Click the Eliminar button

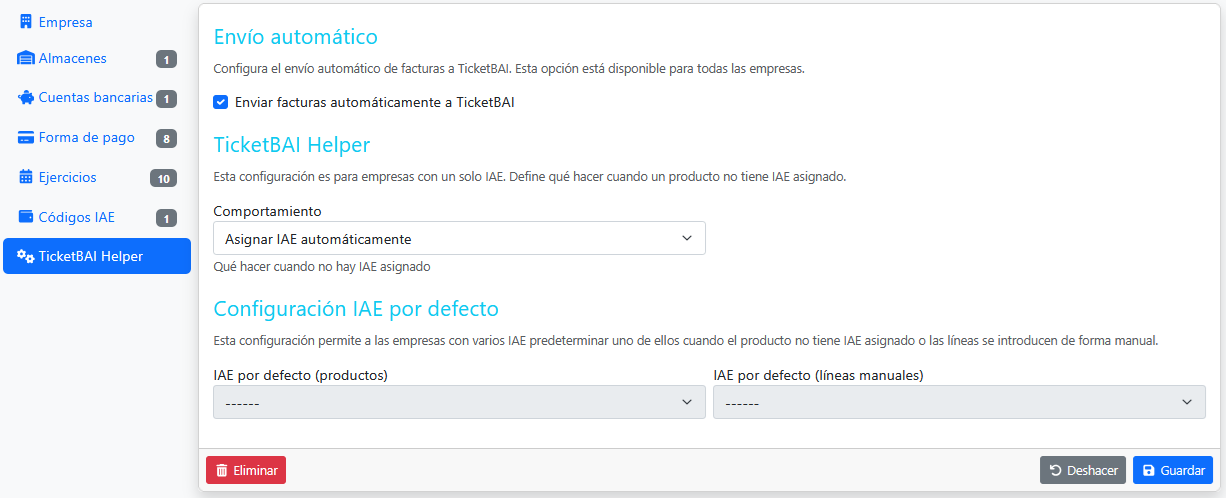pos(246,470)
